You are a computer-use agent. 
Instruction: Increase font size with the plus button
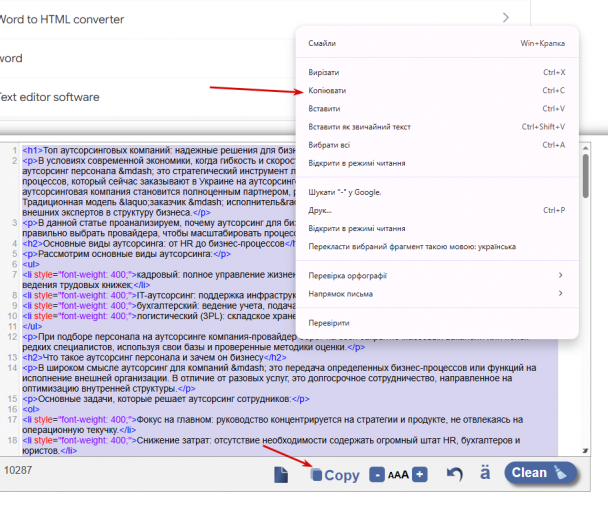(420, 474)
